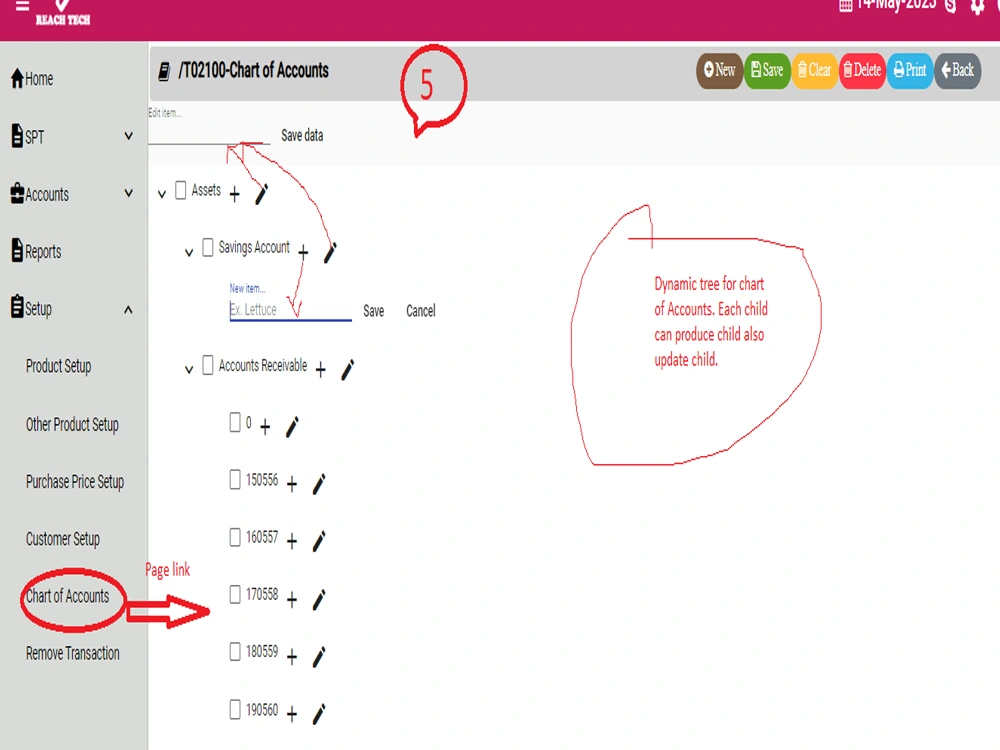The height and width of the screenshot is (750, 1000).
Task: Click the Accounts briefcase icon
Action: (x=17, y=193)
